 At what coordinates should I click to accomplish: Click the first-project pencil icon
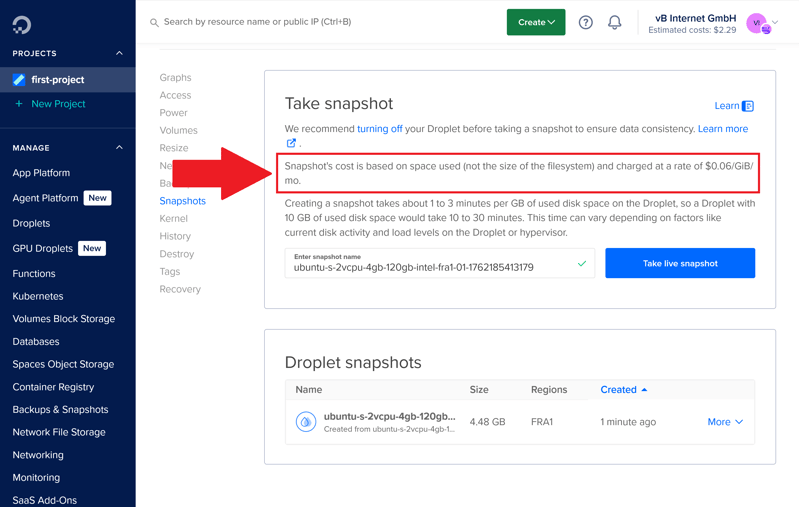coord(19,80)
